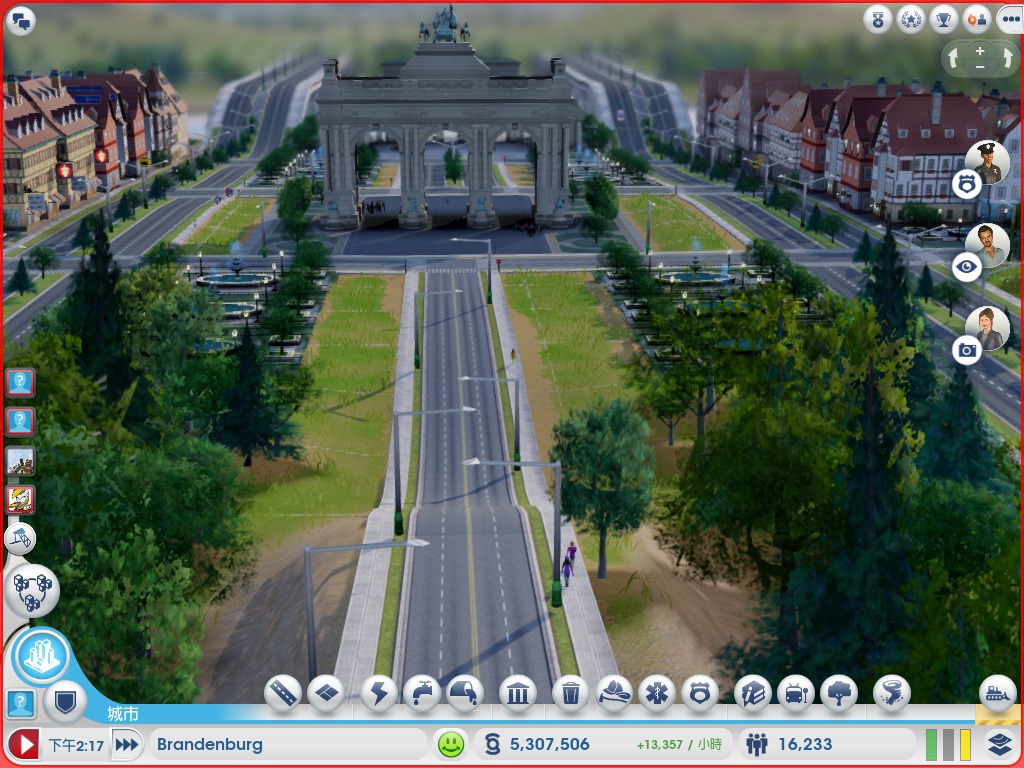Open the Waste disposal trash can menu
Screen dimensions: 1024x768
tap(571, 693)
